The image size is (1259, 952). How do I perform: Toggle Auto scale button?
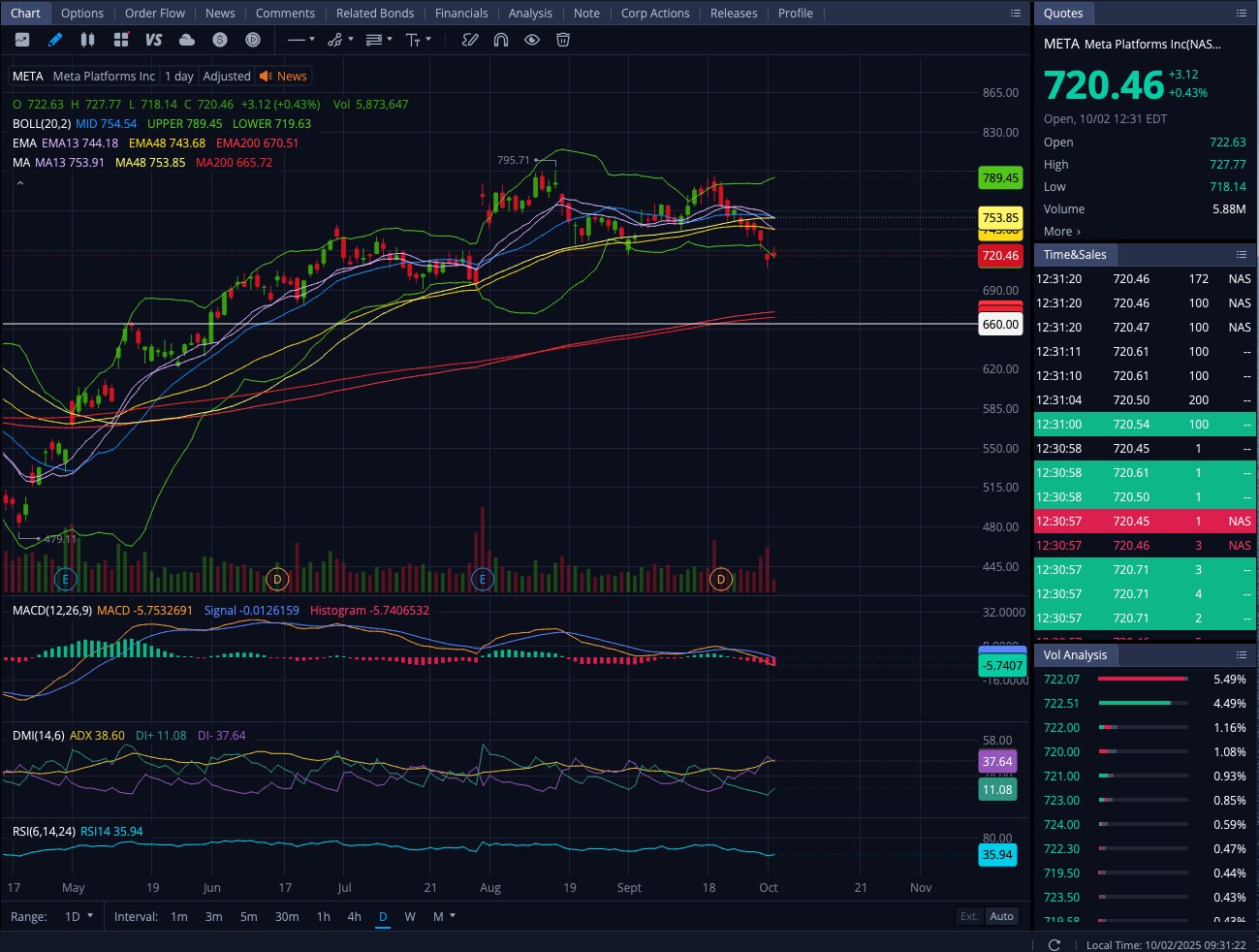(1001, 916)
